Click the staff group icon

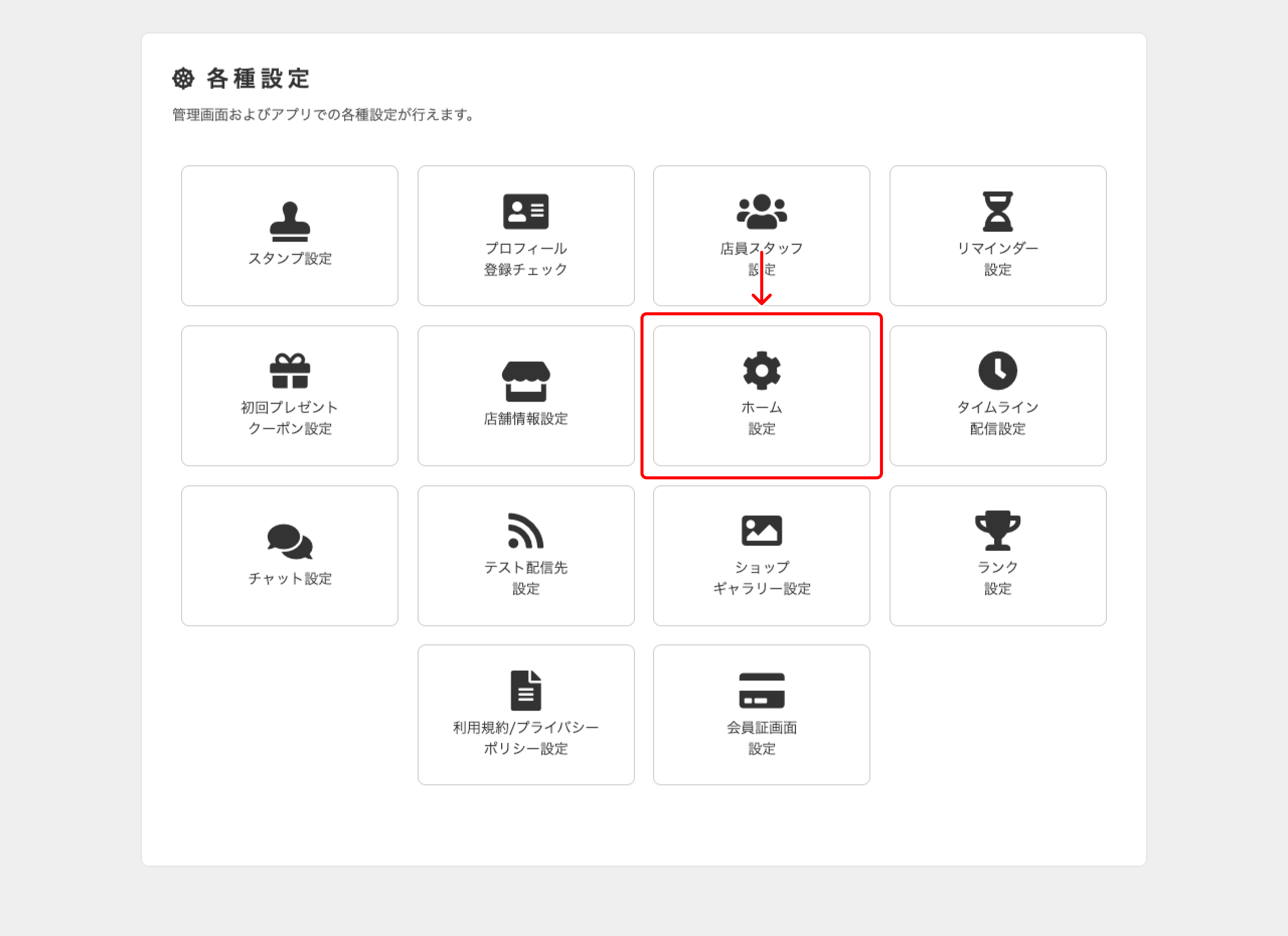point(762,211)
